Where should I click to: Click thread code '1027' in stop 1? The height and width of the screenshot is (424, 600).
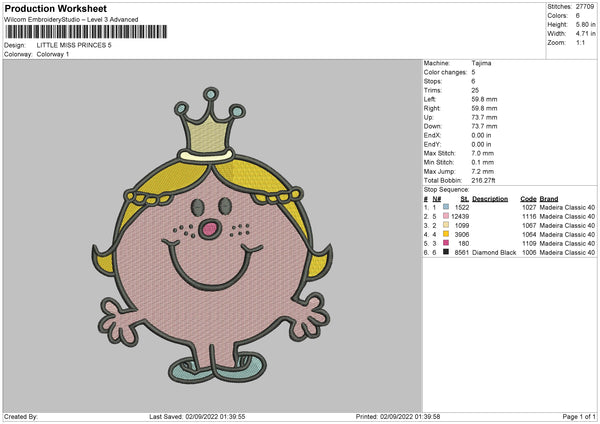[x=529, y=207]
